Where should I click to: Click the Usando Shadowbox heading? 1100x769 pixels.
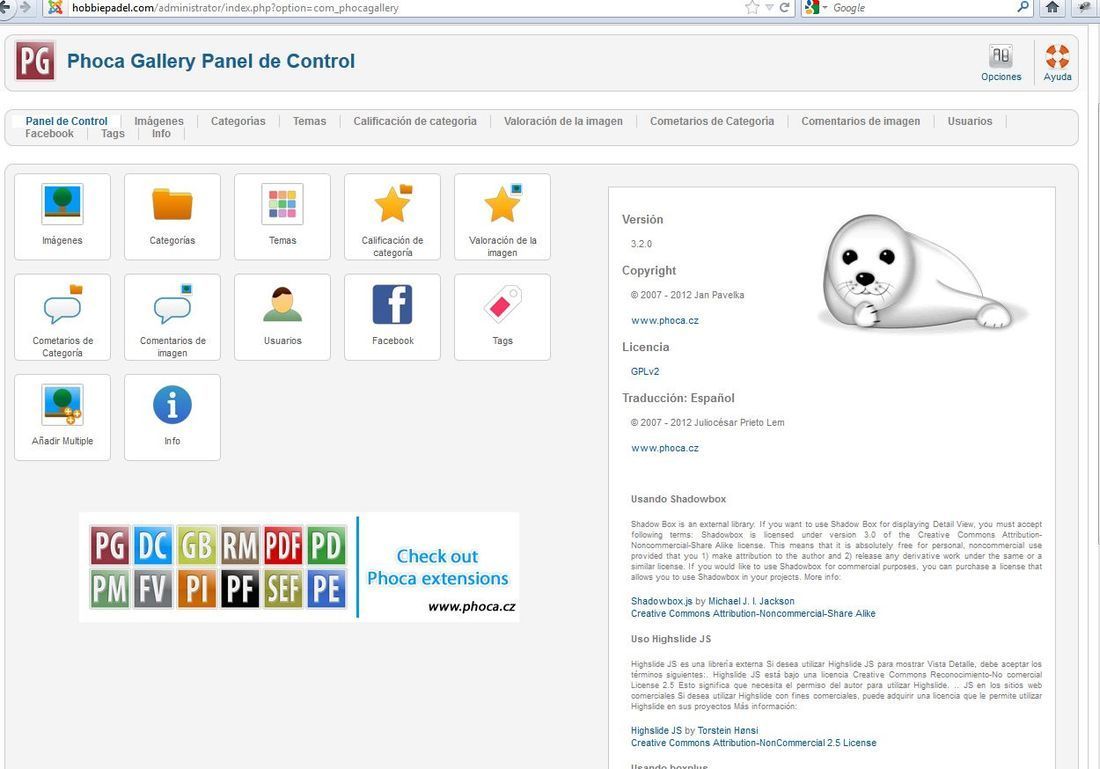678,499
